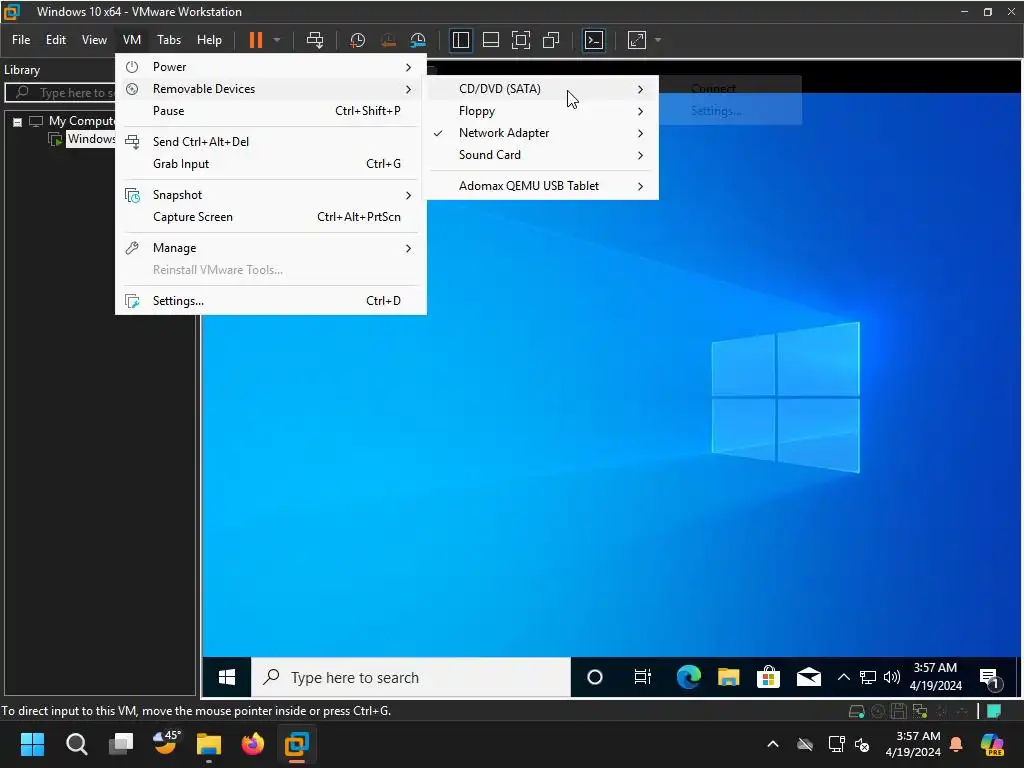This screenshot has width=1024, height=768.
Task: Take a snapshot with the toolbar clock-plus icon
Action: 357,40
